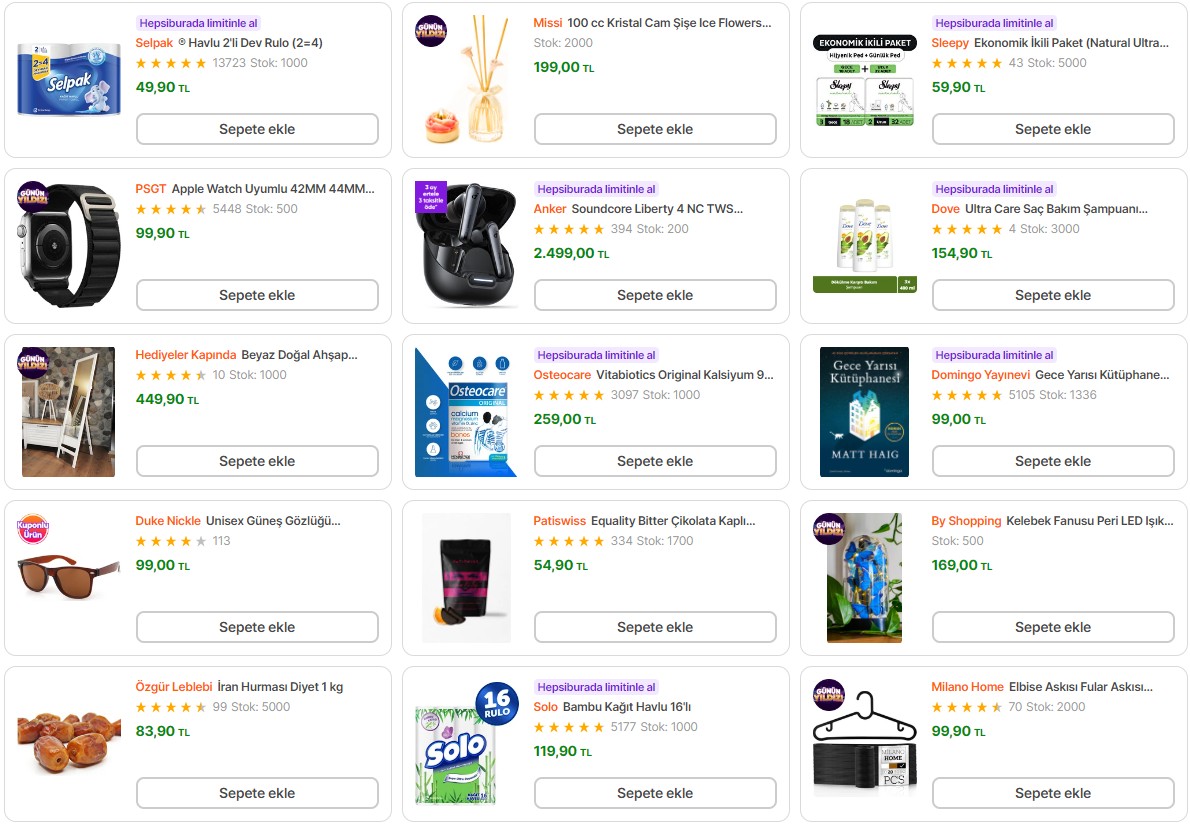Click the Günün Yıldızı badge on Missi product
1190x828 pixels.
431,31
